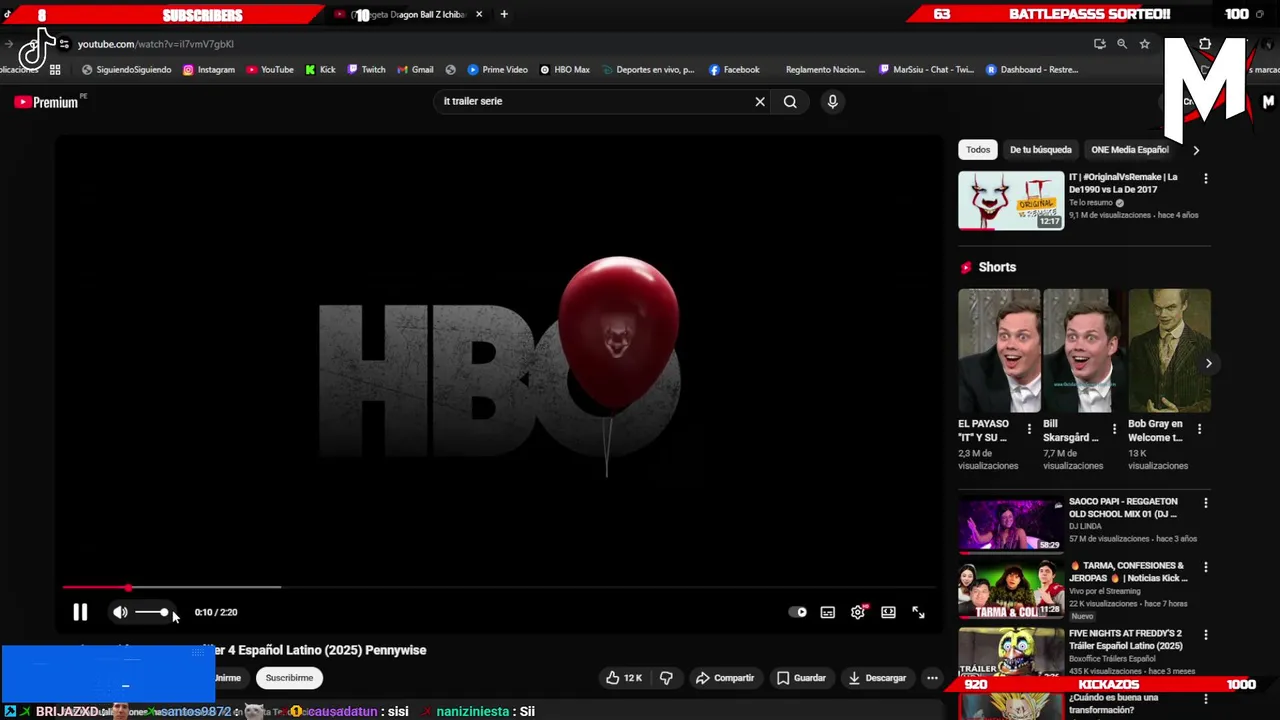Image resolution: width=1280 pixels, height=720 pixels.
Task: Open the TARMA & COL video thumbnail
Action: click(1011, 591)
